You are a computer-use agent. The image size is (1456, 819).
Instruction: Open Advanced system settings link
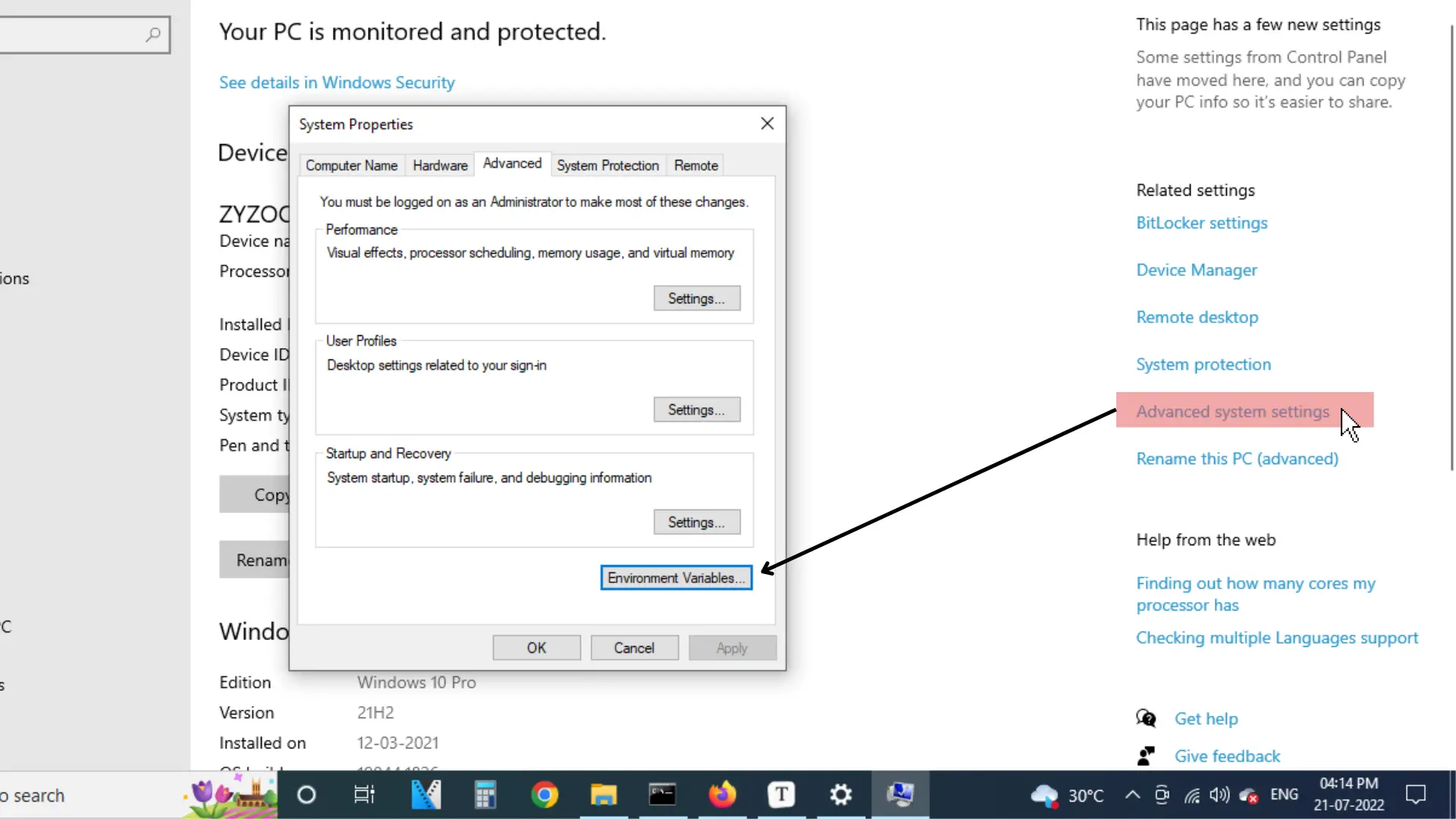(x=1232, y=410)
